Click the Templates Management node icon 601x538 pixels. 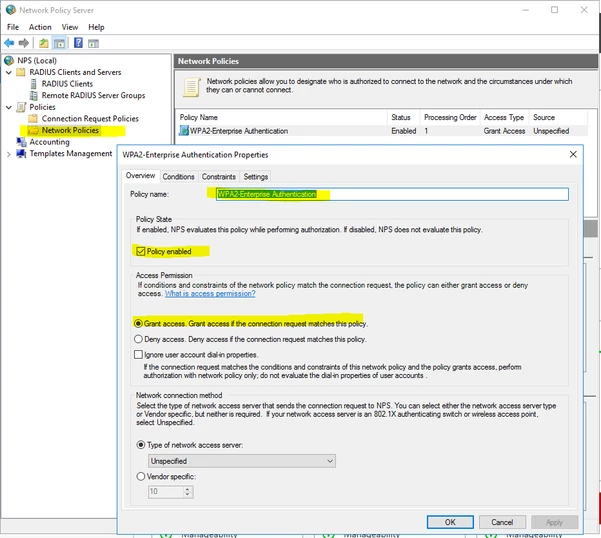(21, 153)
